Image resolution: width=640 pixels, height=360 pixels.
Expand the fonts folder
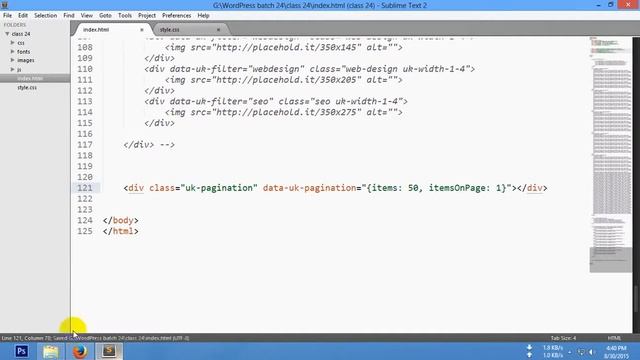(x=13, y=51)
